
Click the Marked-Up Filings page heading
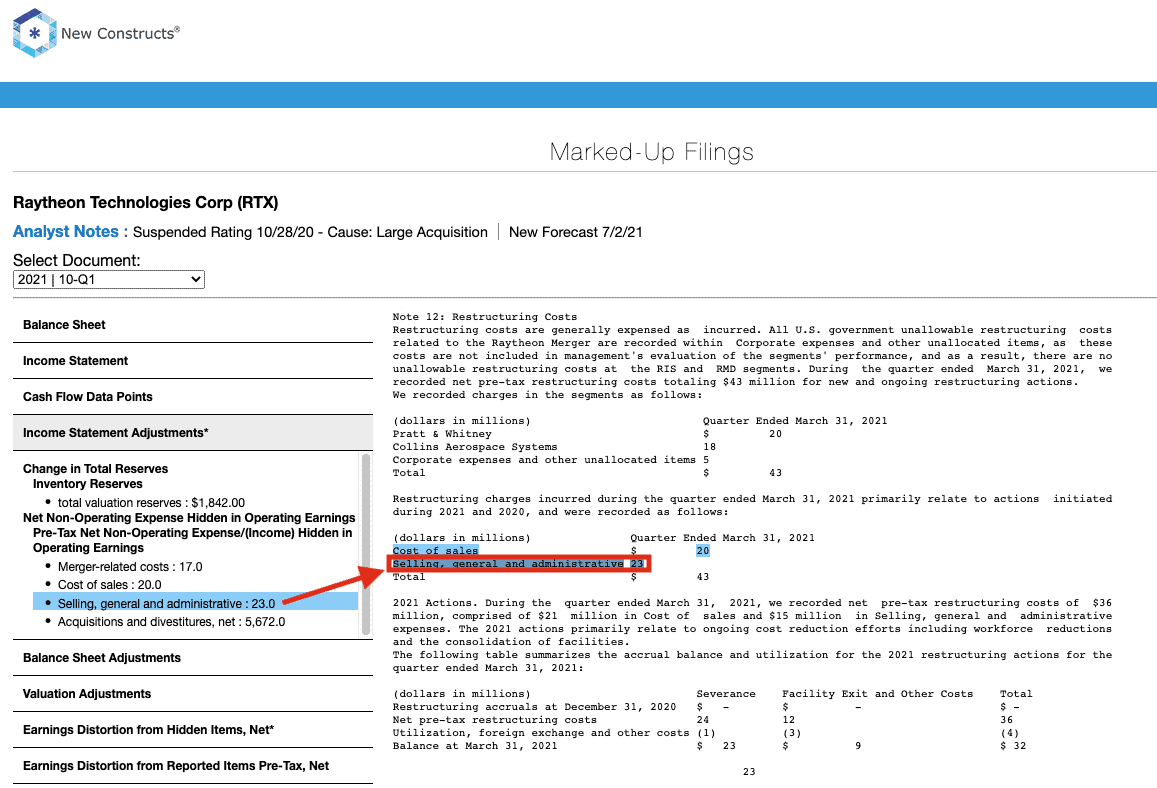pos(652,152)
